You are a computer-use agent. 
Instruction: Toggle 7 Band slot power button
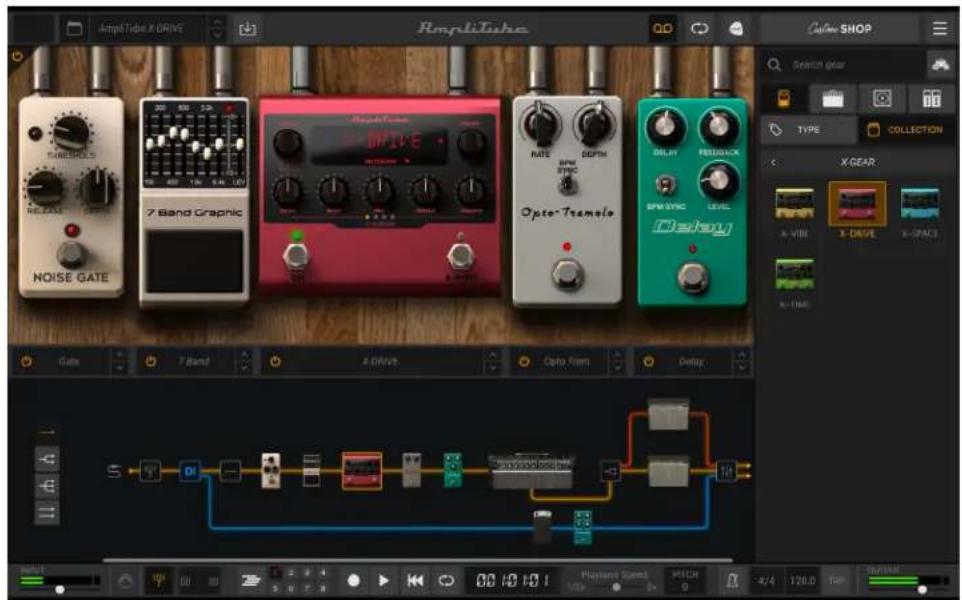click(x=151, y=361)
